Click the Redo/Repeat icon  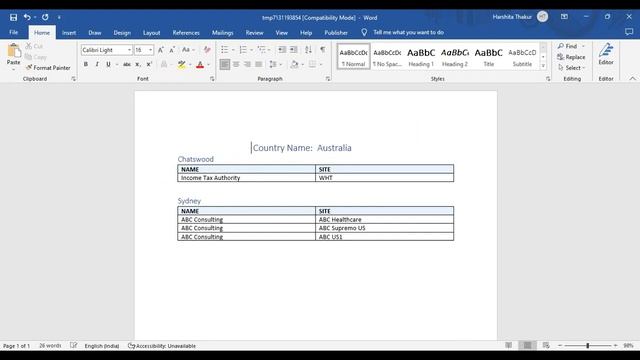[x=45, y=17]
